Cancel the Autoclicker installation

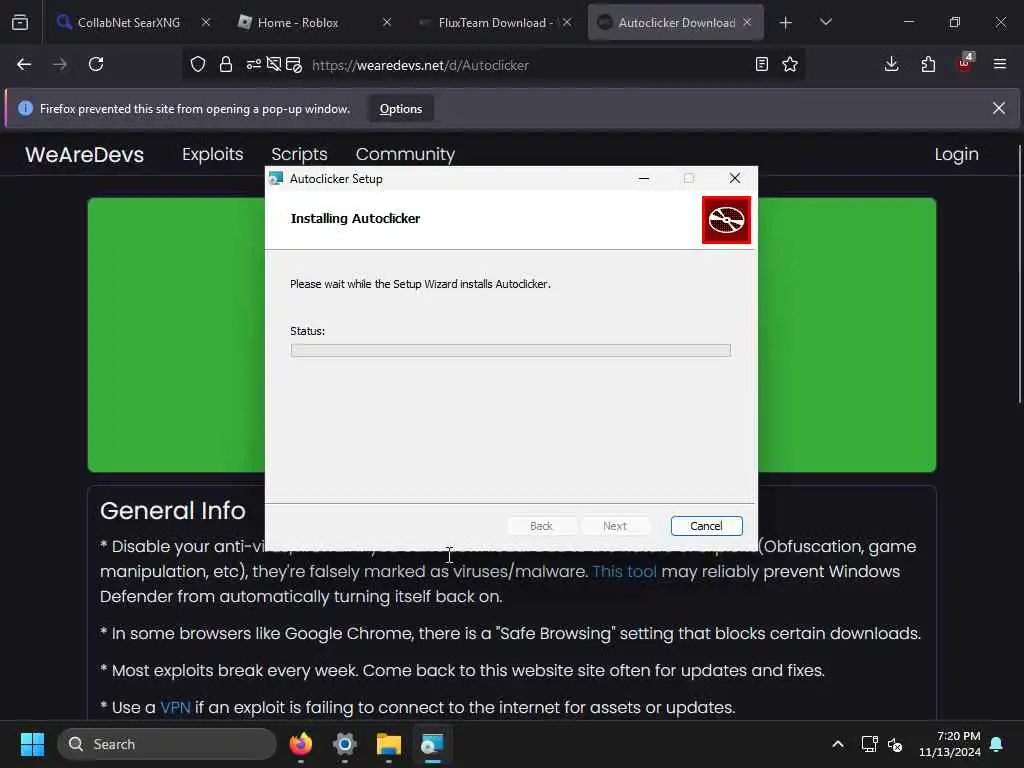[x=706, y=526]
